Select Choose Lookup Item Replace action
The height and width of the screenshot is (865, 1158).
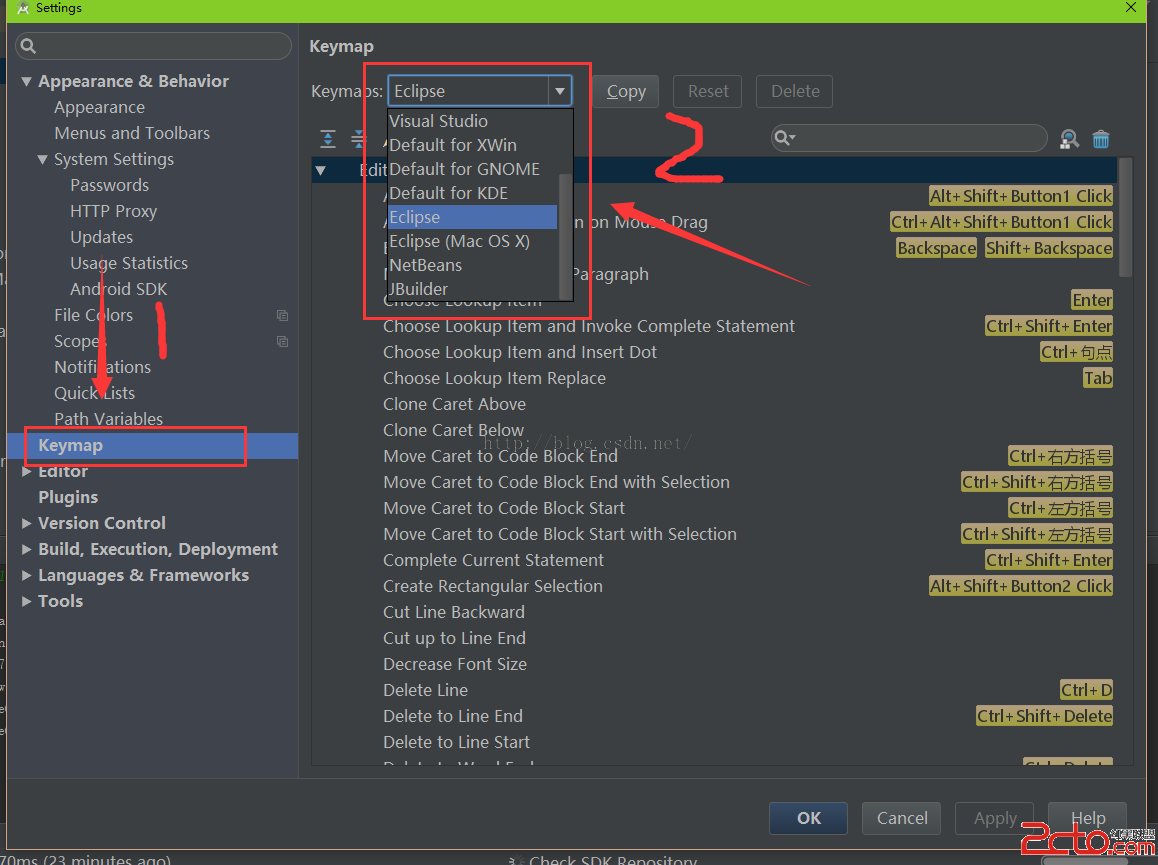pos(495,378)
